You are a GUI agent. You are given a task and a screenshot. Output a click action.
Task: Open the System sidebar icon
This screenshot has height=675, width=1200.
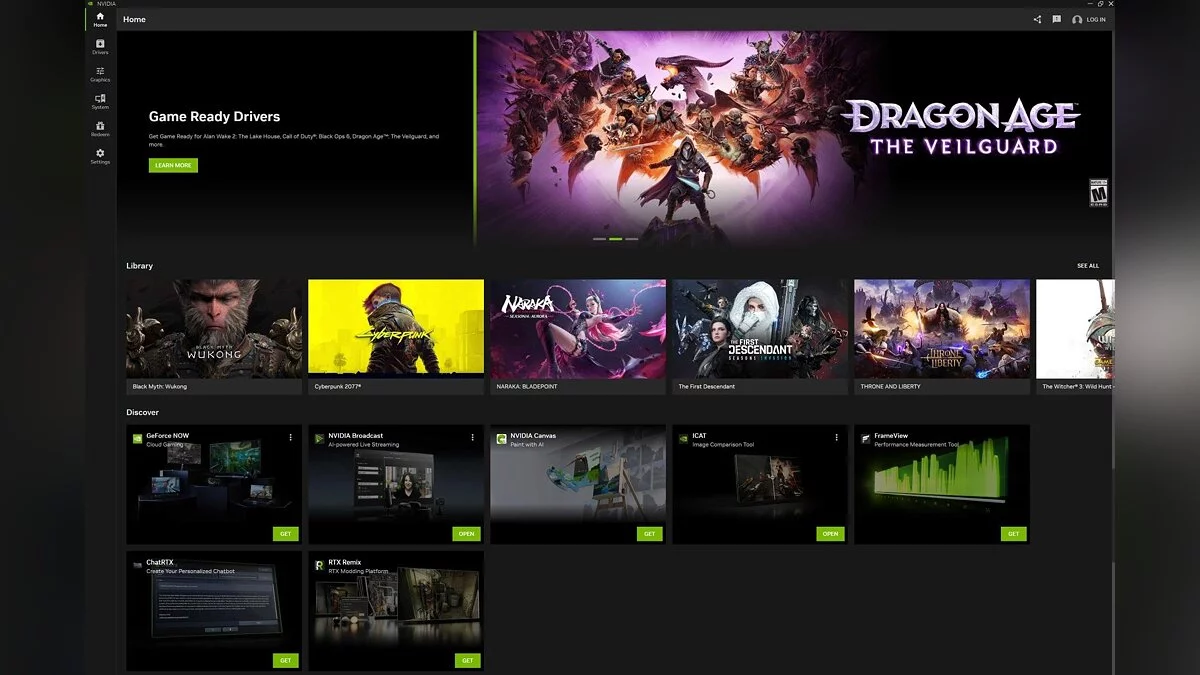point(100,101)
